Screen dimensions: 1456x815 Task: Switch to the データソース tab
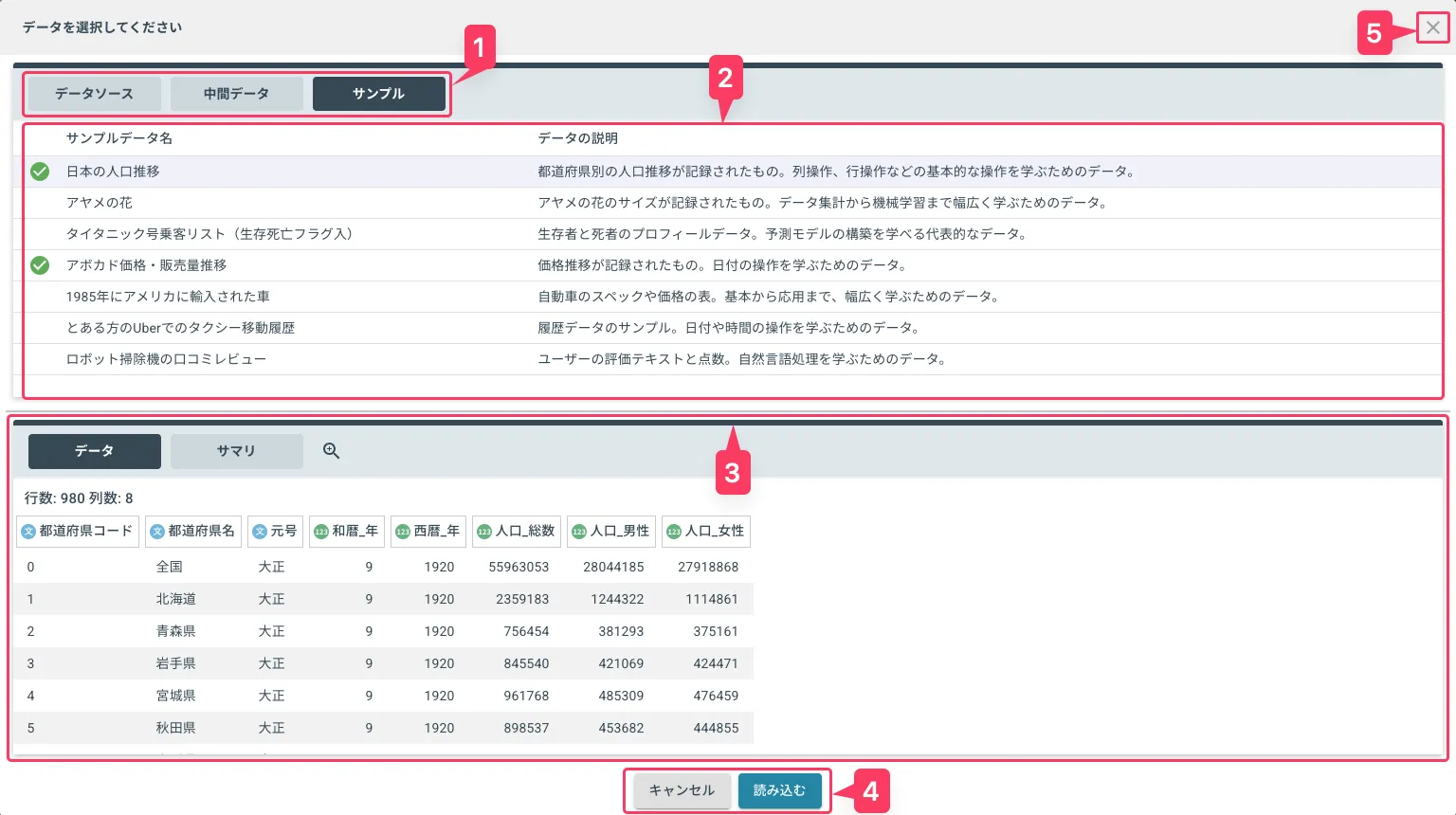coord(94,94)
